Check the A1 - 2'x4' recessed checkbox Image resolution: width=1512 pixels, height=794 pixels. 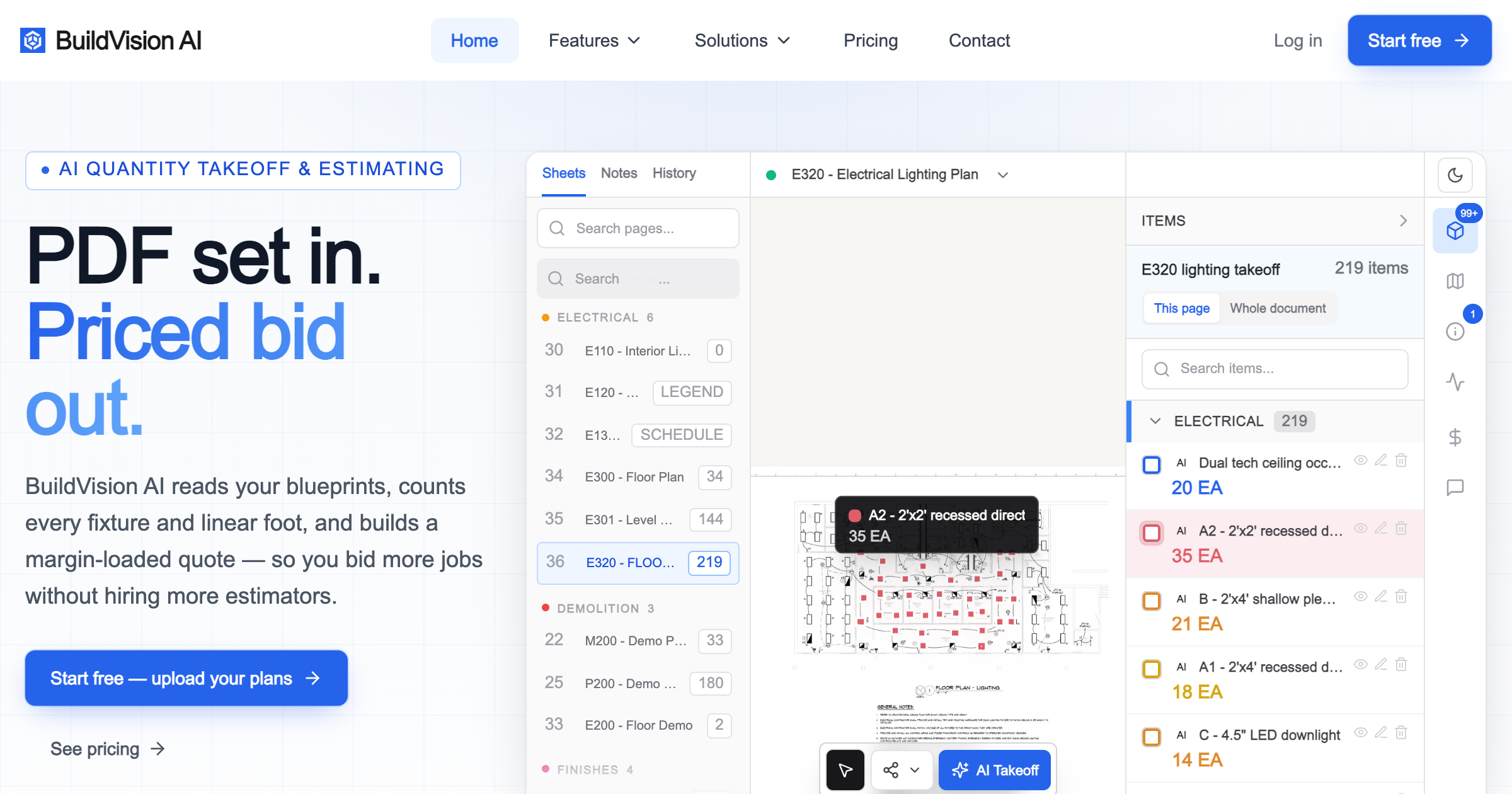(1152, 669)
